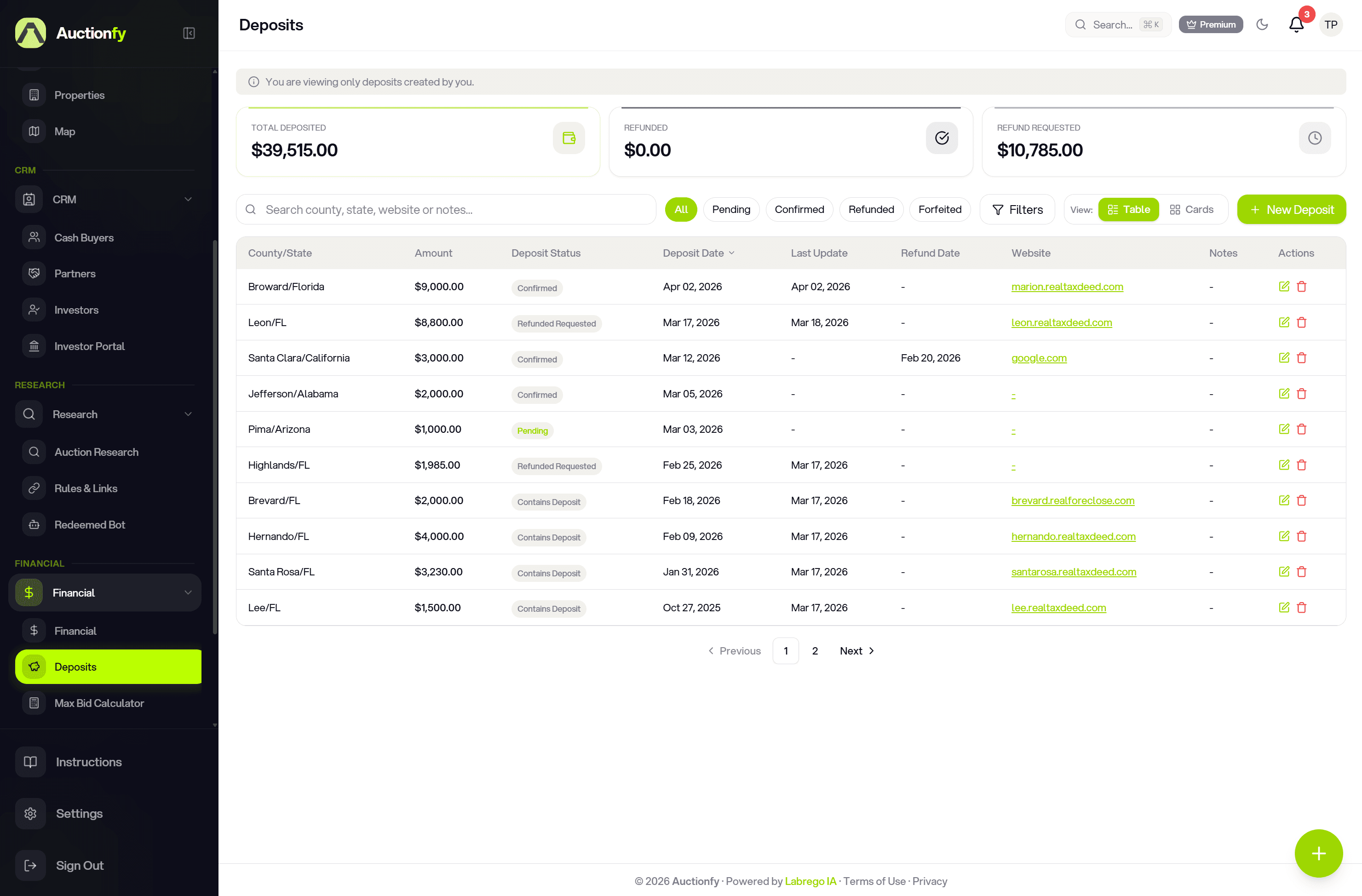Click edit icon for Broward/Florida deposit

(x=1284, y=287)
